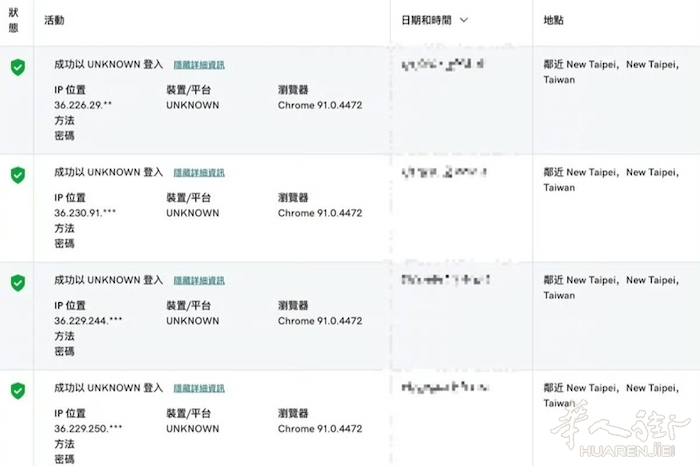The width and height of the screenshot is (700, 466).
Task: Click 成功以 UNKNOWN 登入 title in last row
Action: click(x=108, y=388)
